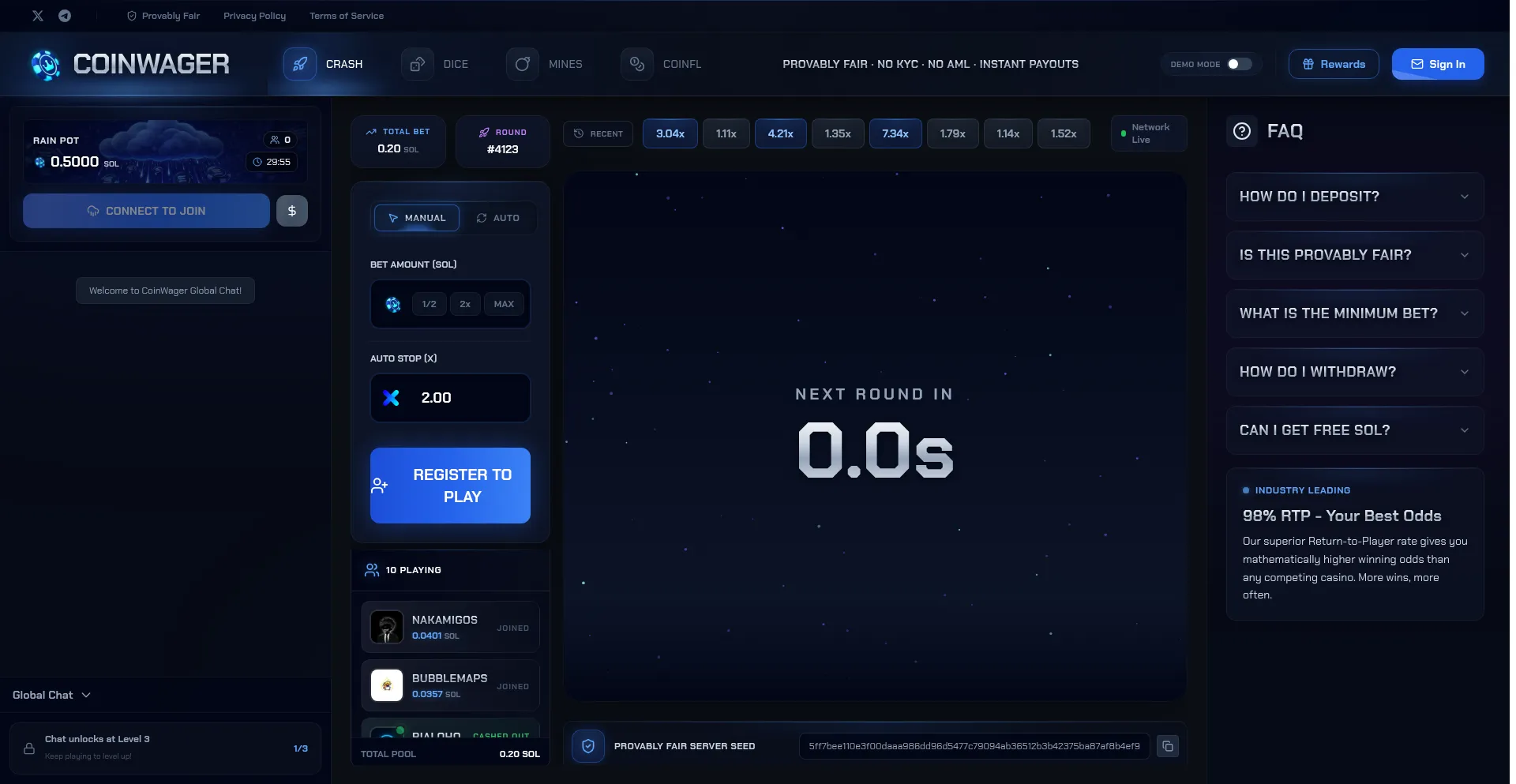This screenshot has width=1516, height=784.
Task: Click the Crash rocket icon
Action: click(x=300, y=64)
